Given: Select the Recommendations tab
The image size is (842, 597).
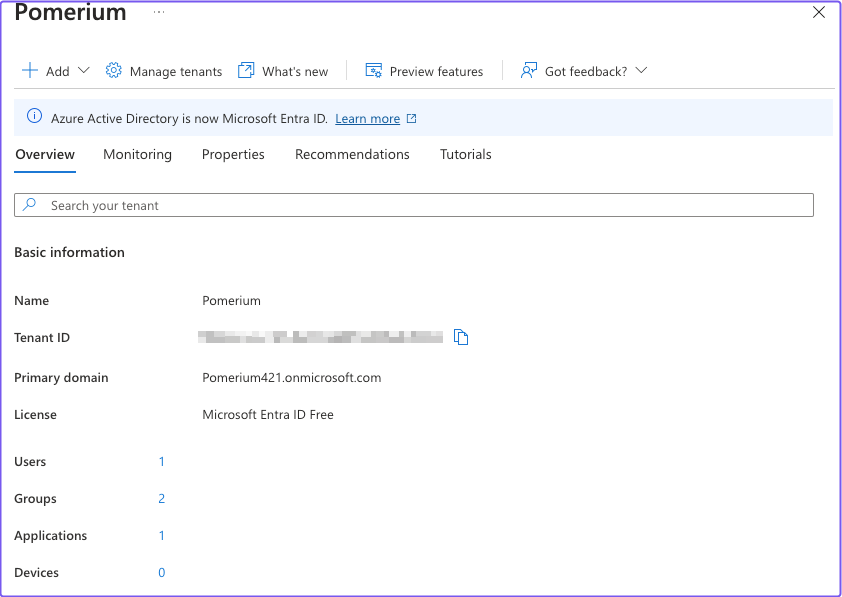Looking at the screenshot, I should (x=352, y=154).
